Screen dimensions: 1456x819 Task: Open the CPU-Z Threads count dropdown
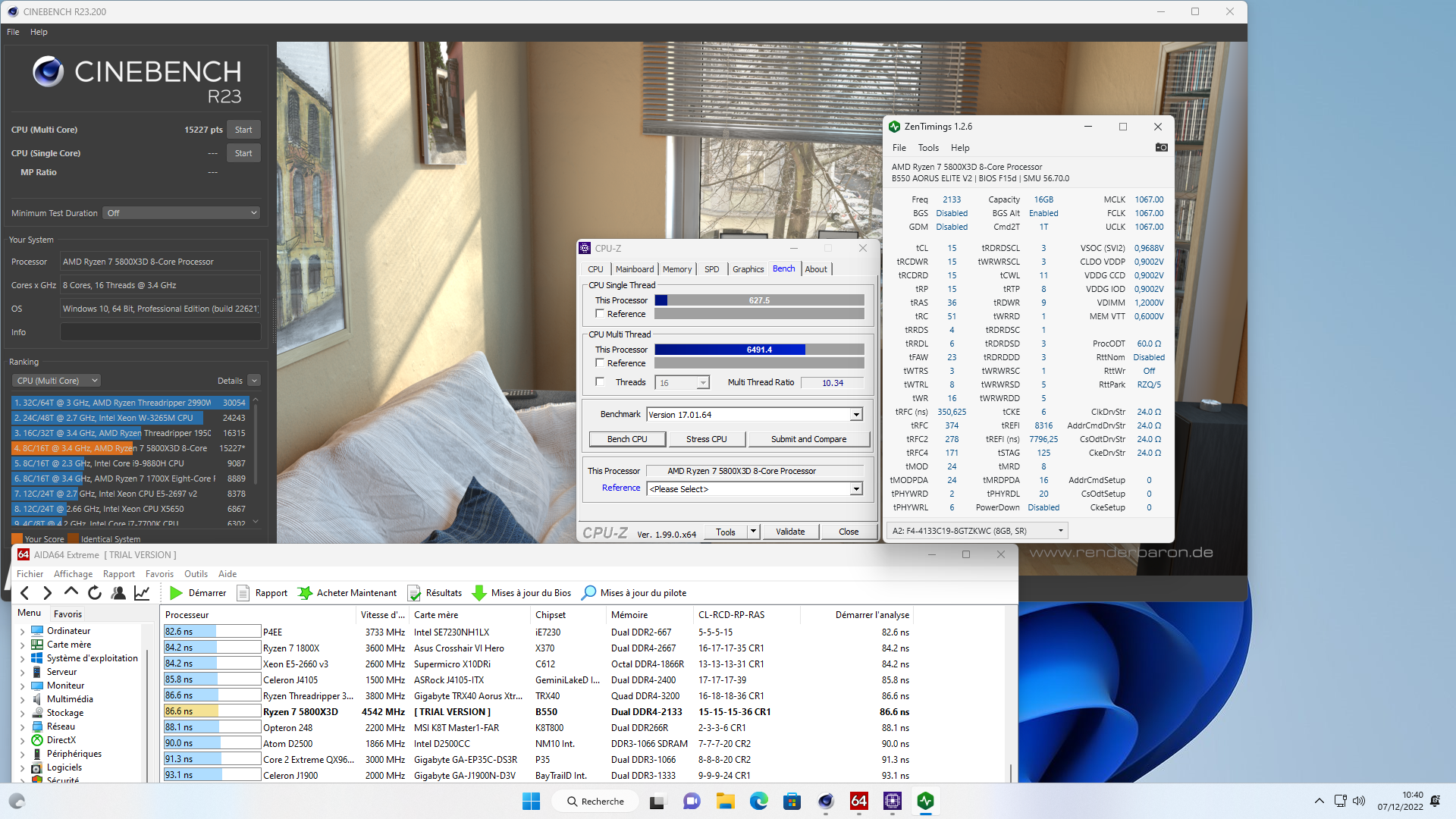[682, 383]
